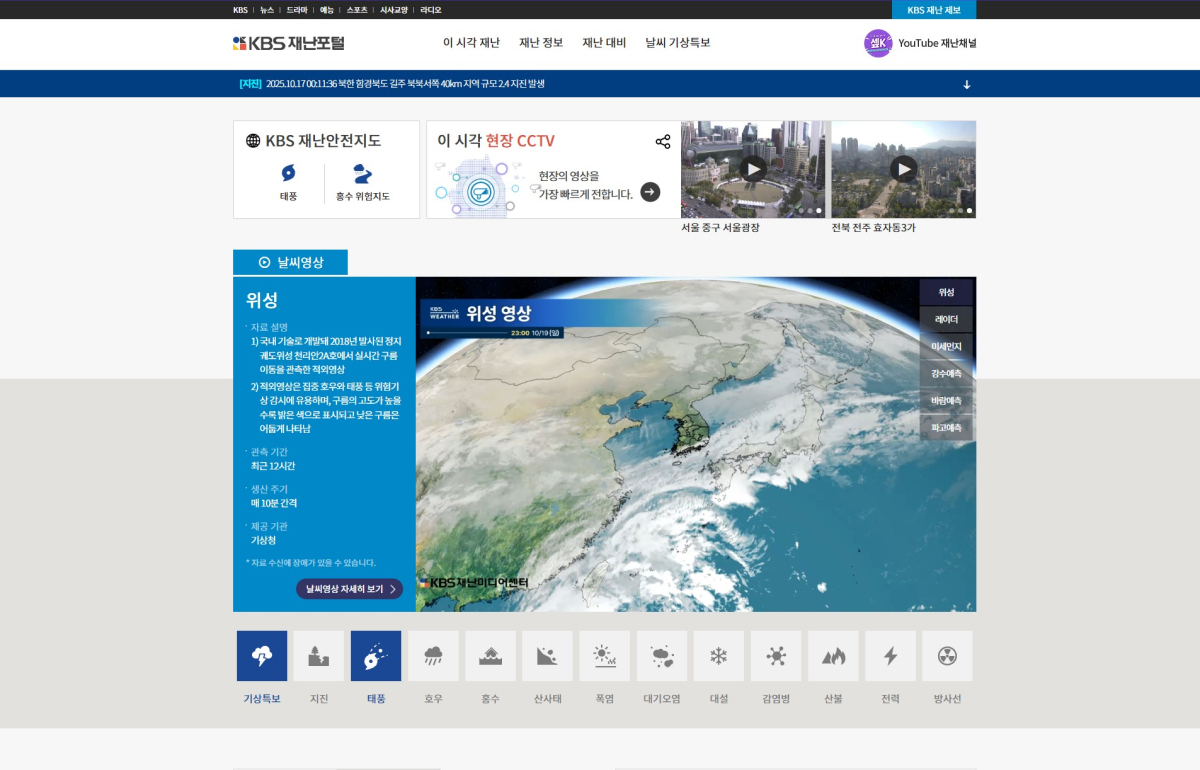Screen dimensions: 1200x770
Task: Click the 호우 heavy rain icon
Action: (x=433, y=656)
